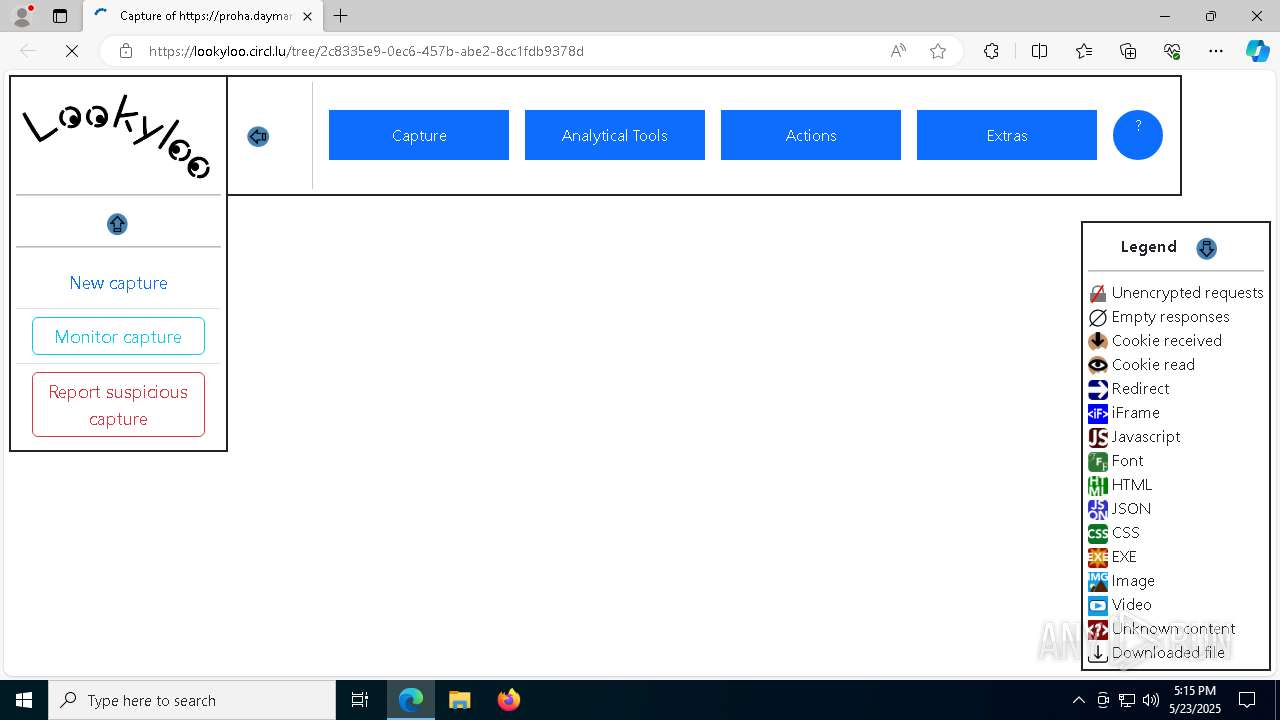Open the browser profile icon
The width and height of the screenshot is (1280, 720).
click(x=22, y=16)
